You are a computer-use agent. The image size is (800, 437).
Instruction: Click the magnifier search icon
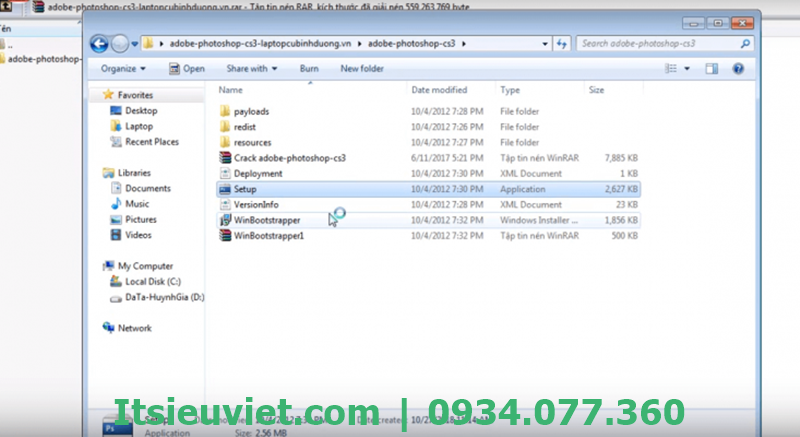pyautogui.click(x=745, y=44)
